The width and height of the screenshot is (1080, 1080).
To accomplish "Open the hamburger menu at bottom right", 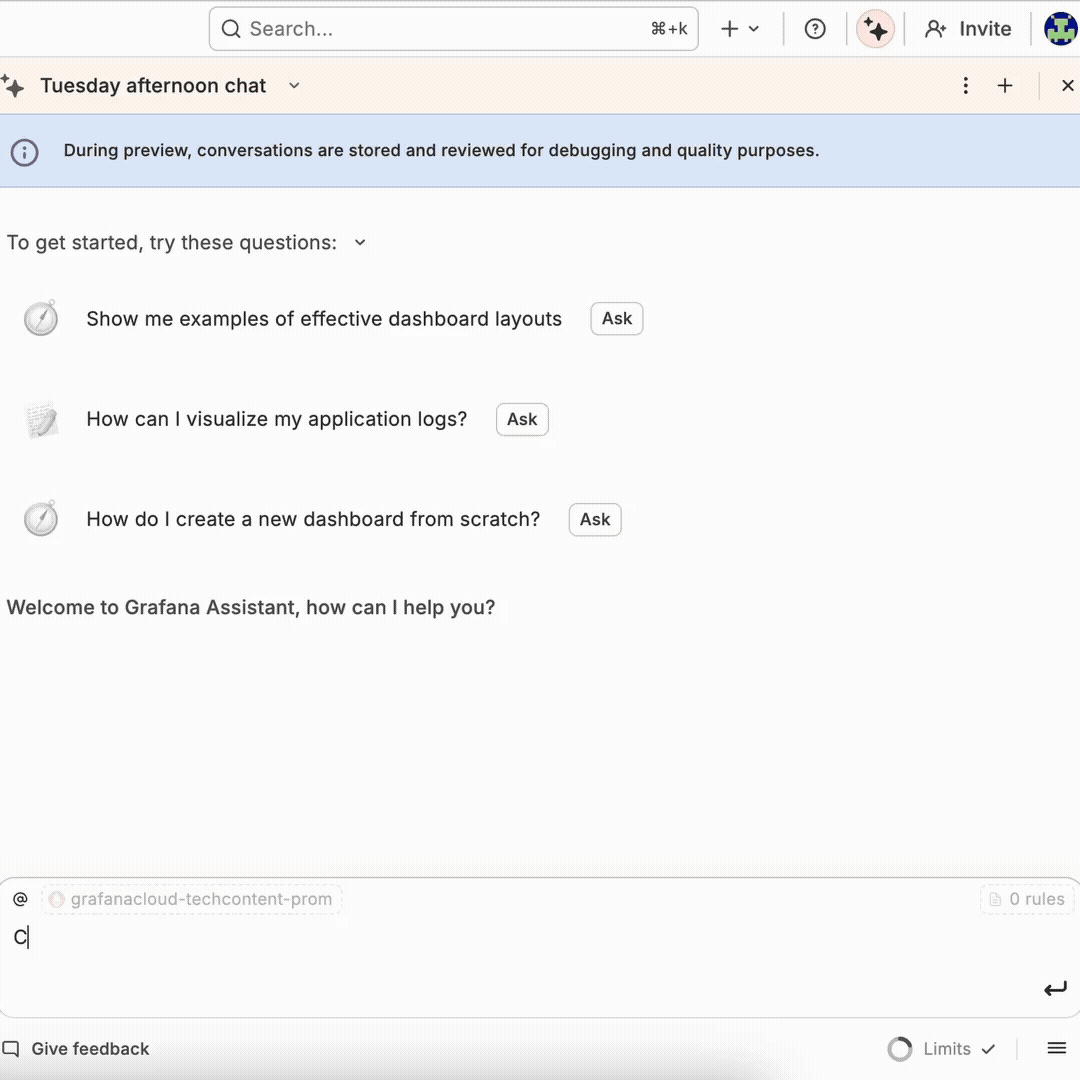I will point(1057,1048).
